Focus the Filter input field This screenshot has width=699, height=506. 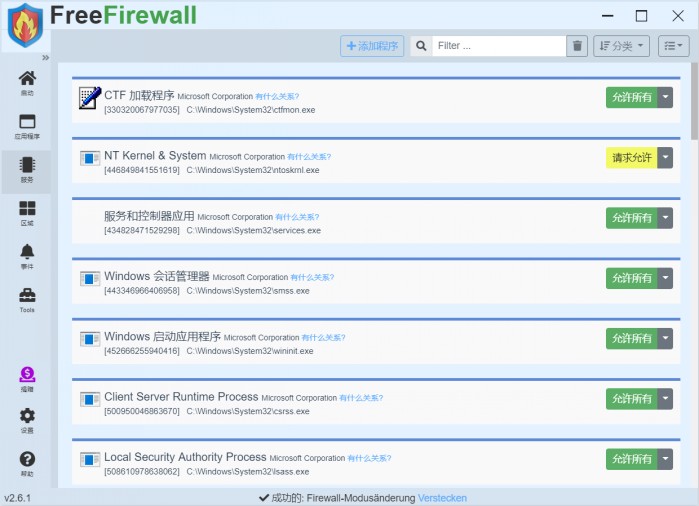tap(499, 46)
